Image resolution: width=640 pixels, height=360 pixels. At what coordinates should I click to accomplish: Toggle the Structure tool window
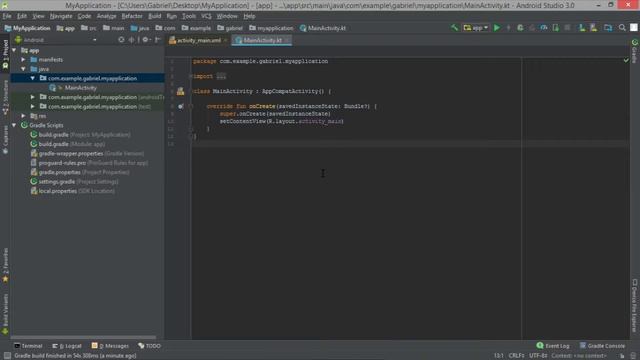(x=5, y=97)
